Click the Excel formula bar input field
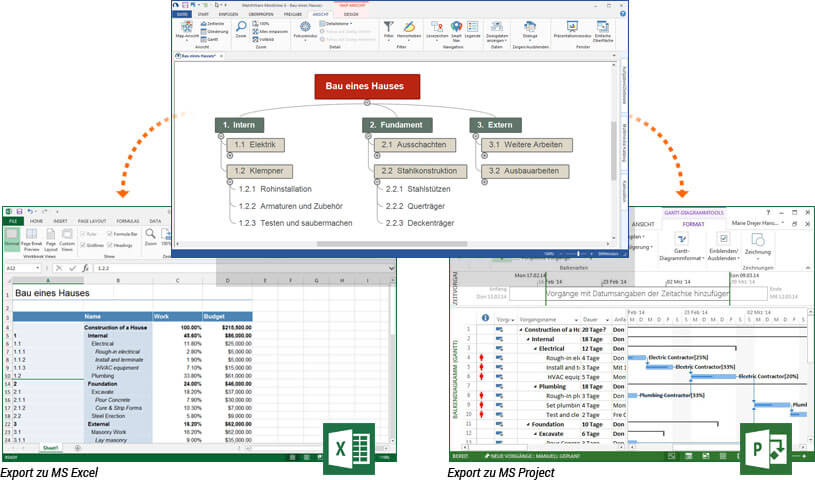 [242, 268]
